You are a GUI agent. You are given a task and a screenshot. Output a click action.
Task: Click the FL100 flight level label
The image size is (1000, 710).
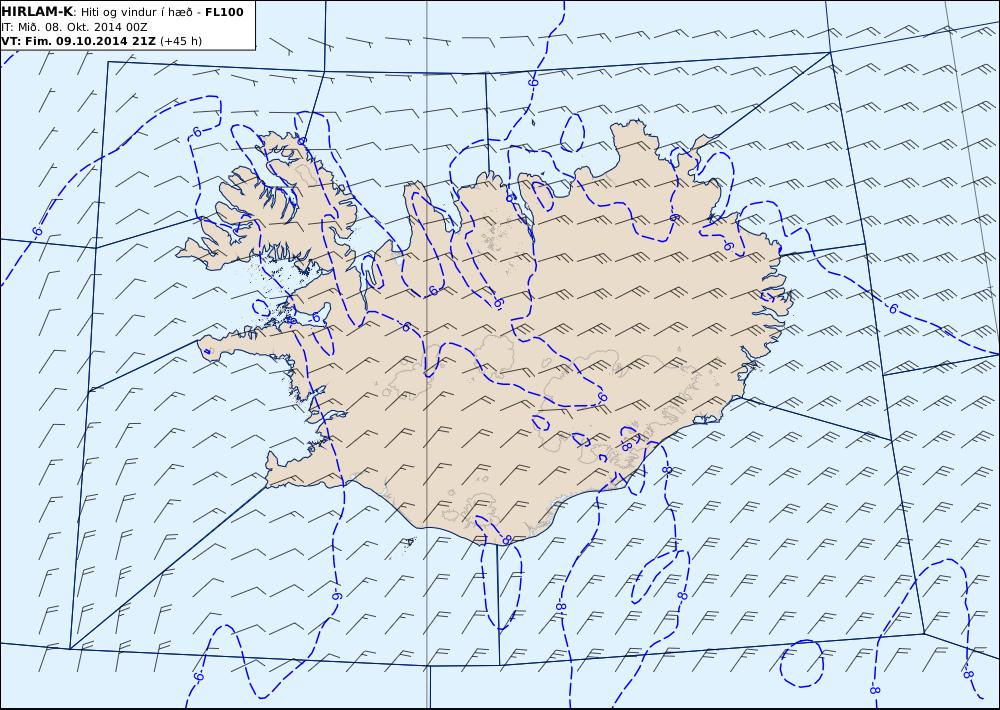pos(224,12)
